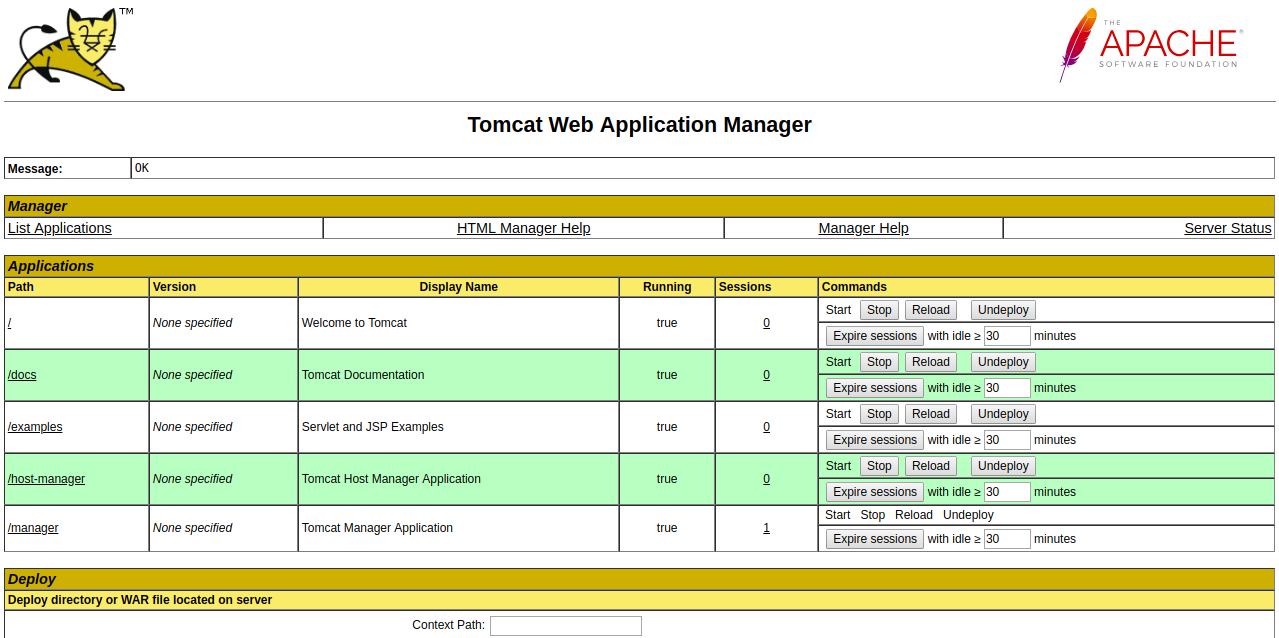Open the Manager Help link
The width and height of the screenshot is (1279, 638).
tap(863, 228)
